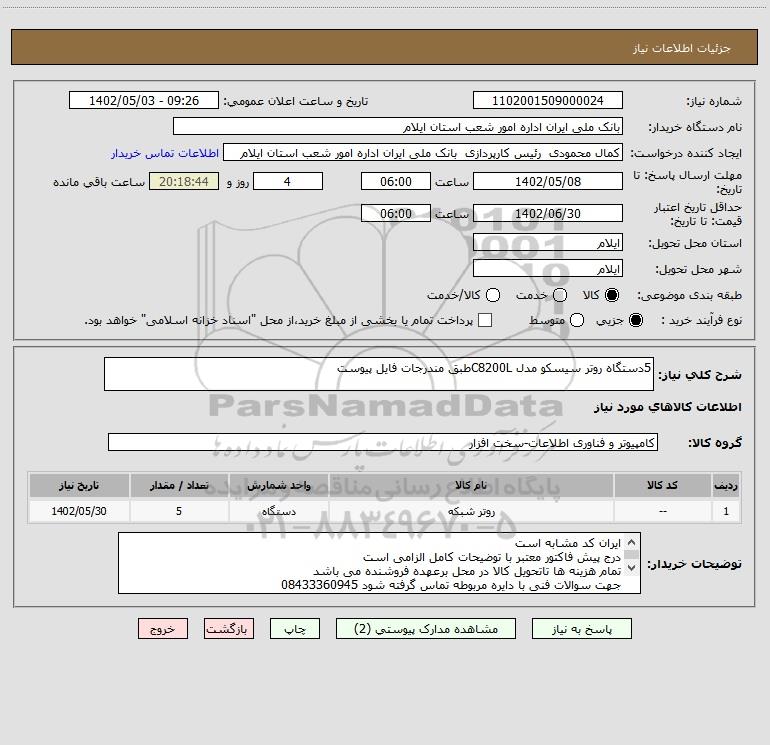The image size is (770, 745).
Task: Click the response deadline time field 06:00
Action: [x=396, y=181]
